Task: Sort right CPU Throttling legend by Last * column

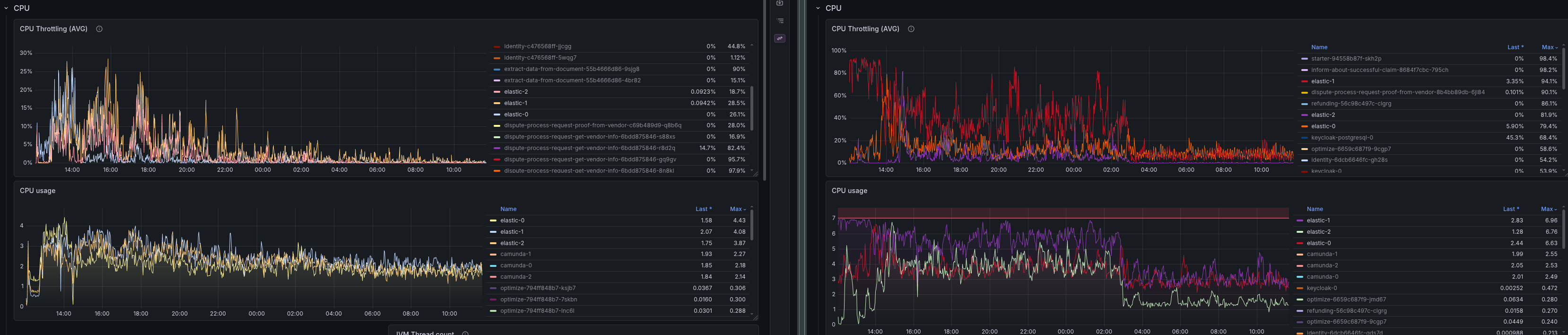Action: click(1516, 47)
